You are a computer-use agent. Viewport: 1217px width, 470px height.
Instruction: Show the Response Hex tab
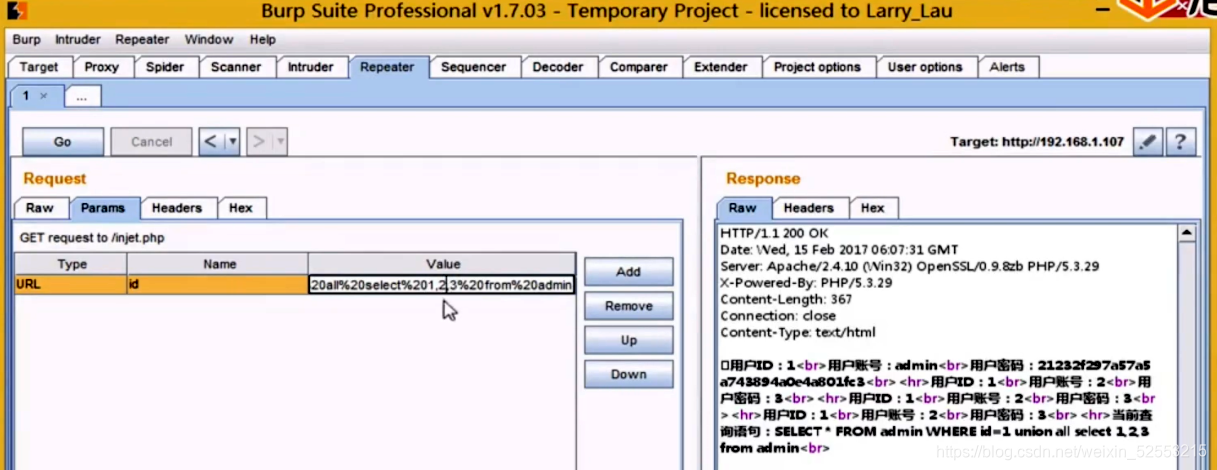(873, 208)
